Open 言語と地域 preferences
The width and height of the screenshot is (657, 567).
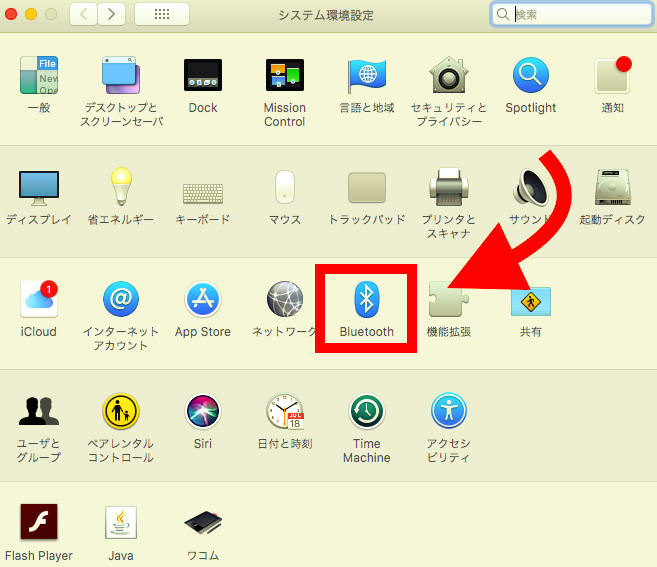367,75
